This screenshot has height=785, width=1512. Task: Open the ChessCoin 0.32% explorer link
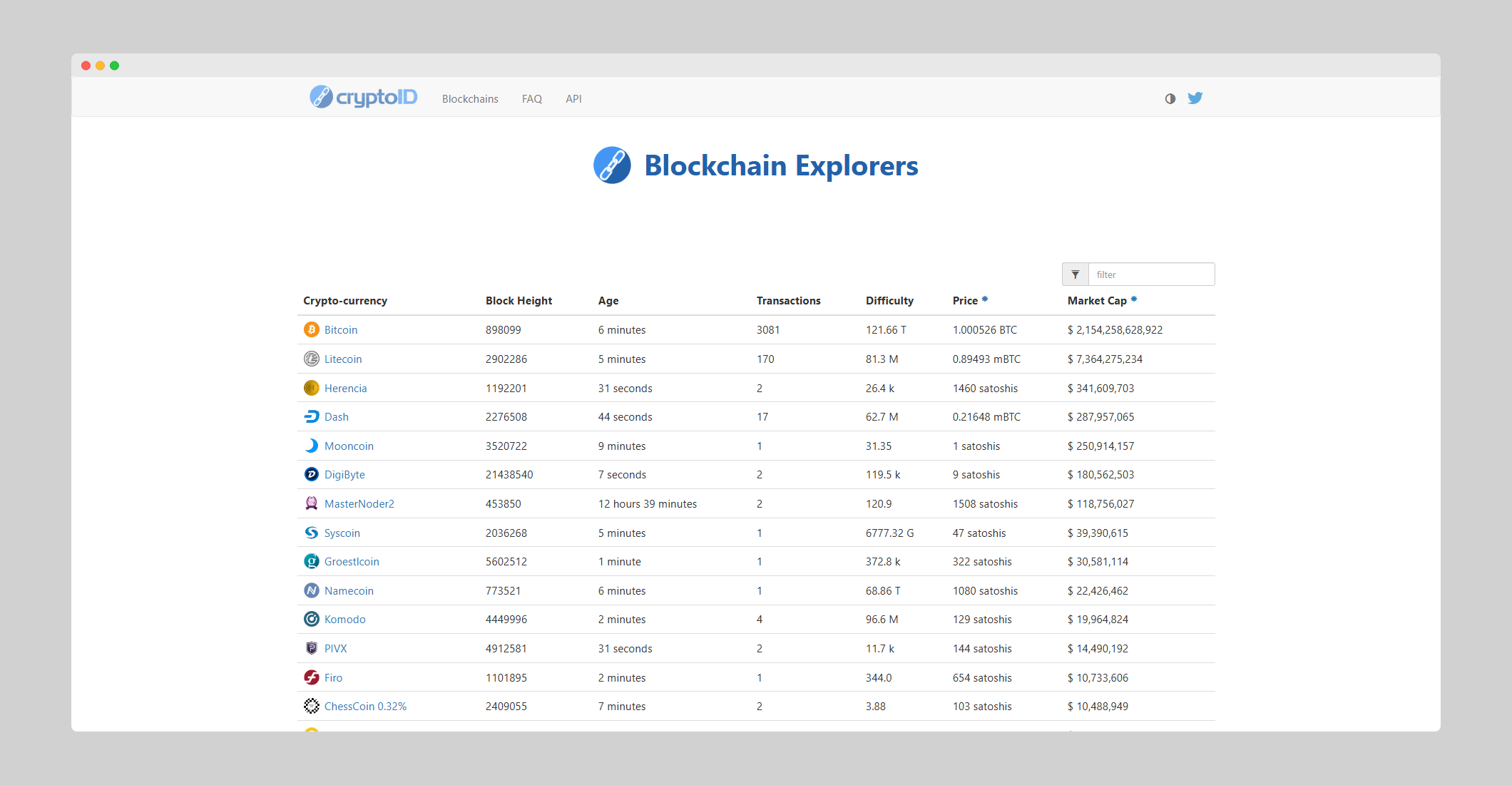point(365,707)
